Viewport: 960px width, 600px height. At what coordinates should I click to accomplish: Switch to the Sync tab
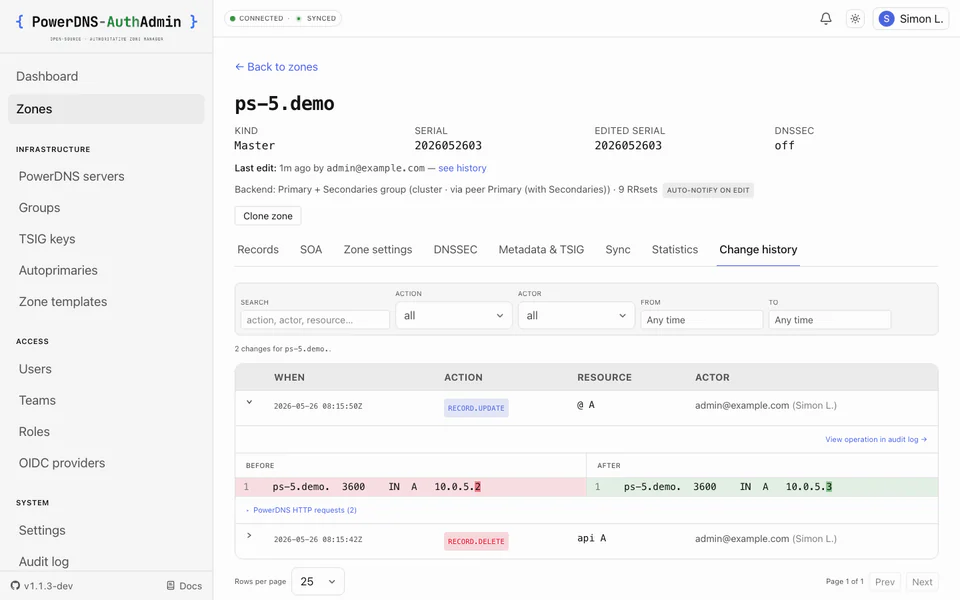coord(618,250)
